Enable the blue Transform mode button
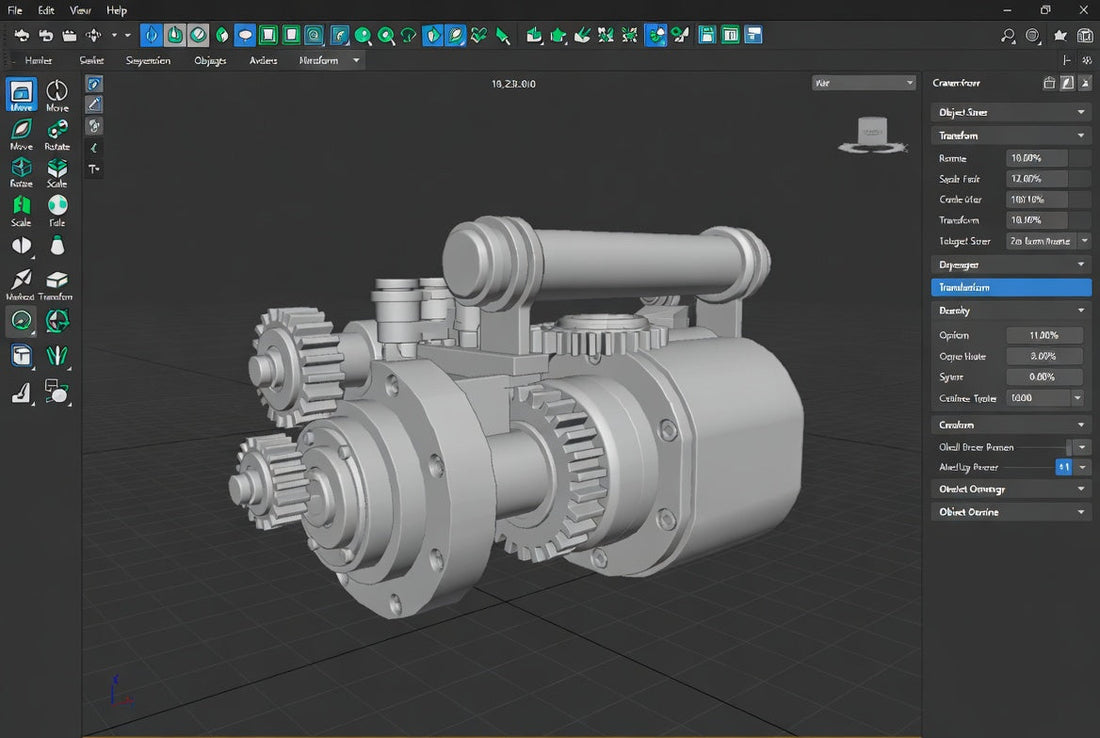 click(x=1010, y=287)
